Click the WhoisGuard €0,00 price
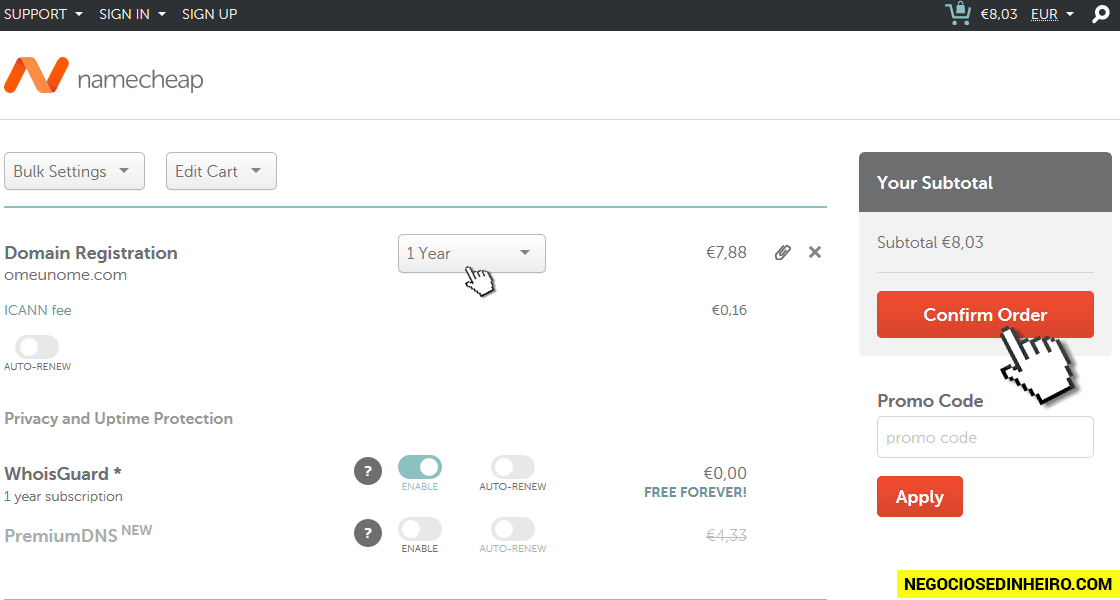1120x600 pixels. coord(725,473)
